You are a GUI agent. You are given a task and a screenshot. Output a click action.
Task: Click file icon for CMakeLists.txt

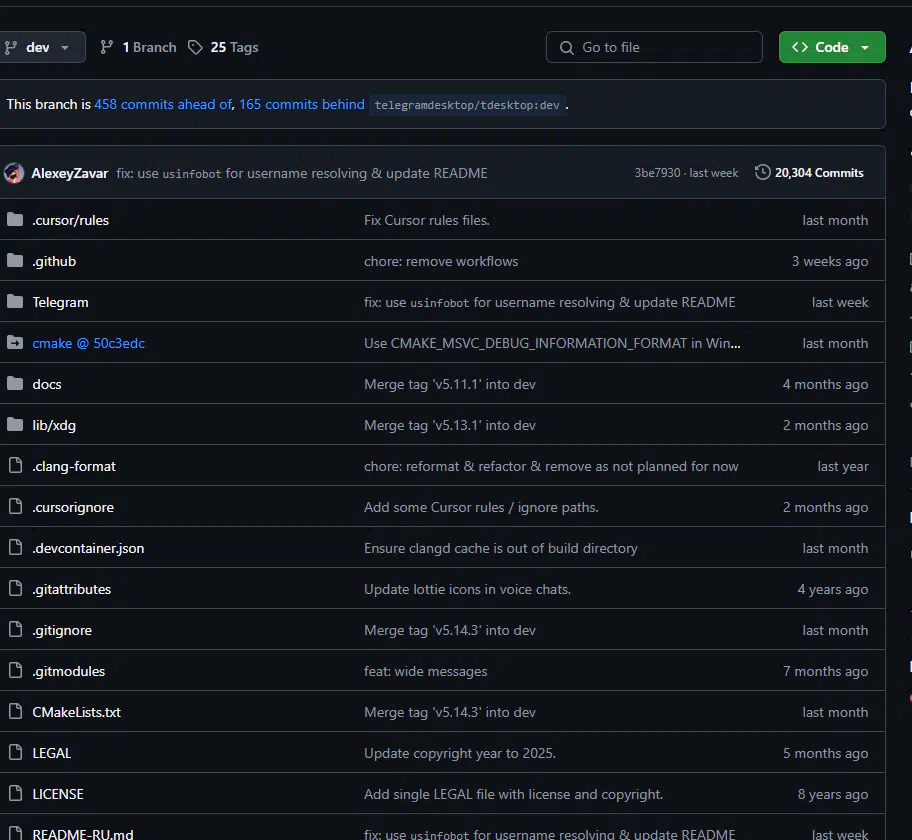[x=16, y=711]
